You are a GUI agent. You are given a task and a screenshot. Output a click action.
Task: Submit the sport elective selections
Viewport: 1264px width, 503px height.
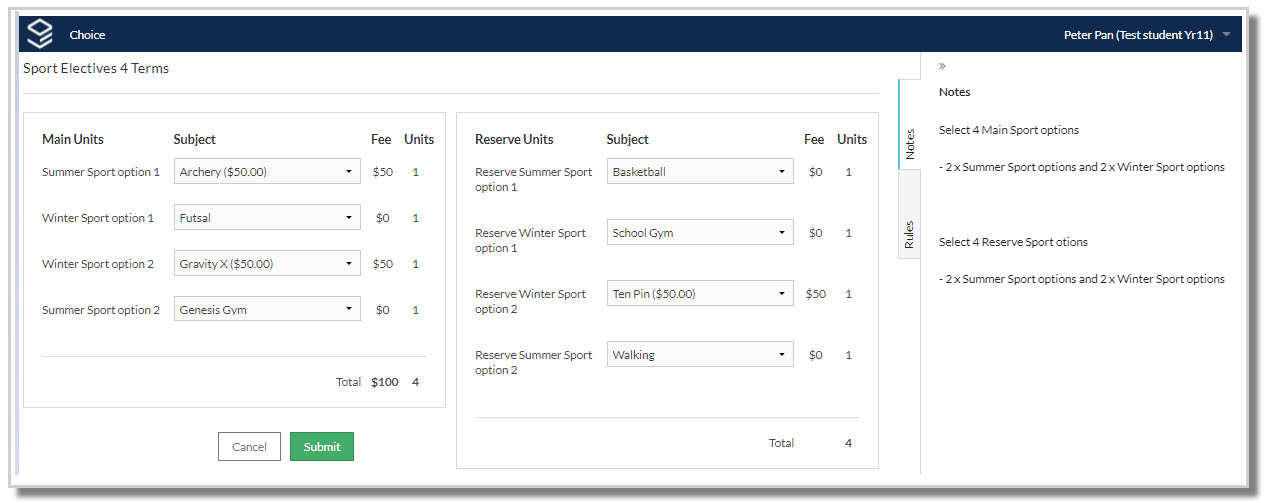point(322,447)
